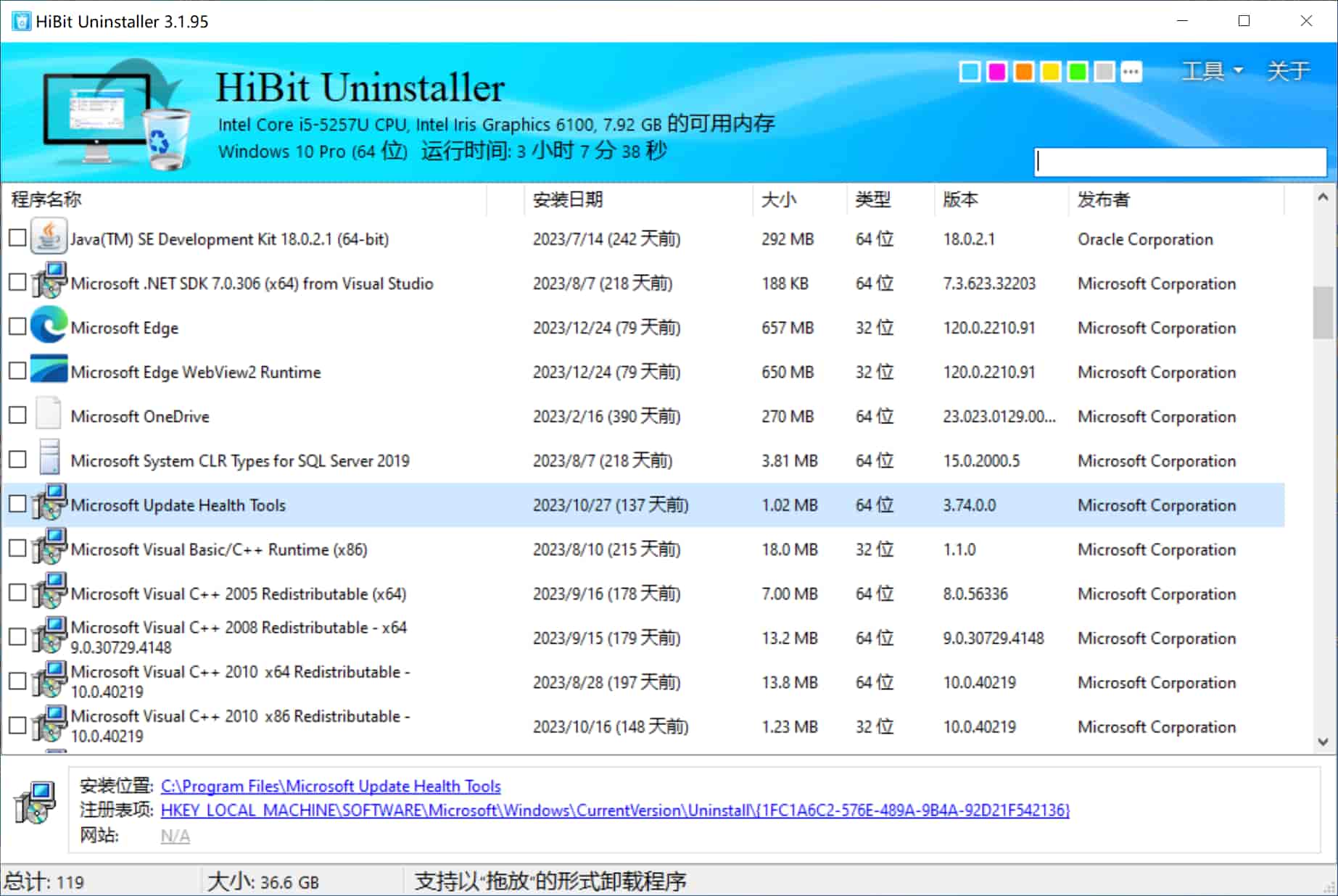
Task: Click the Java SE Development Kit icon
Action: [x=49, y=237]
